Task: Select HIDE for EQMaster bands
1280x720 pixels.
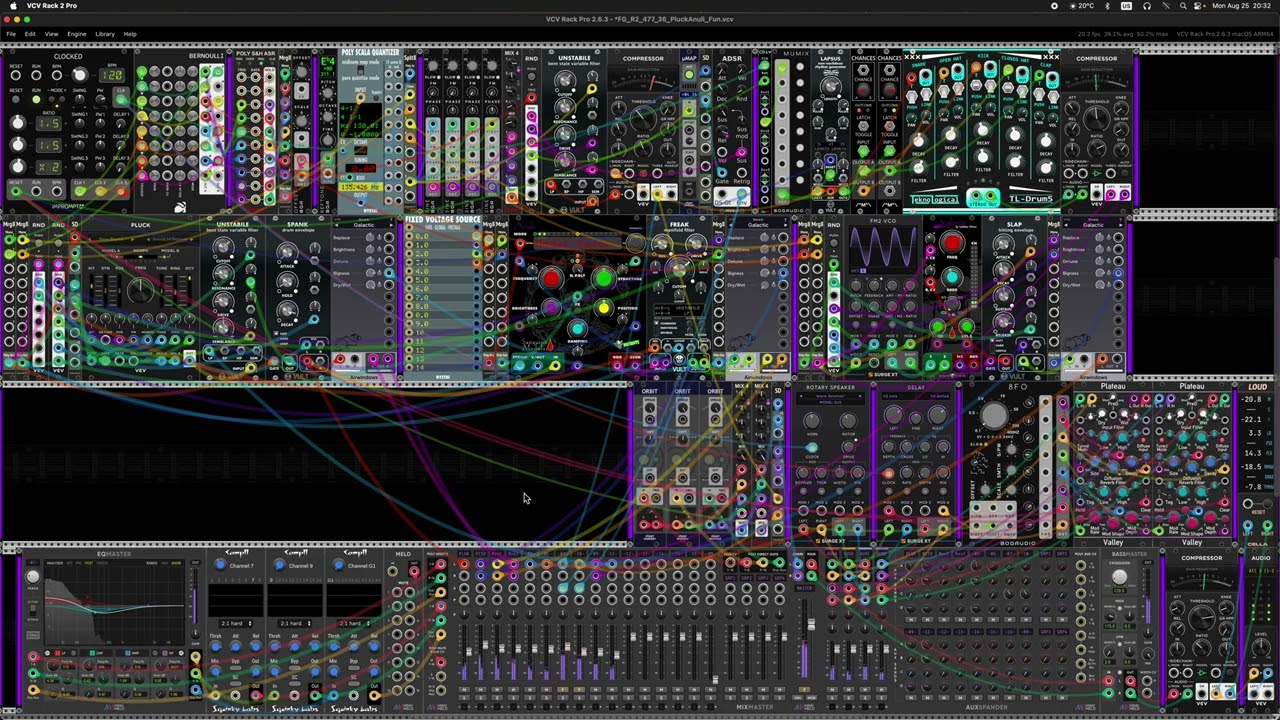Action: click(165, 563)
